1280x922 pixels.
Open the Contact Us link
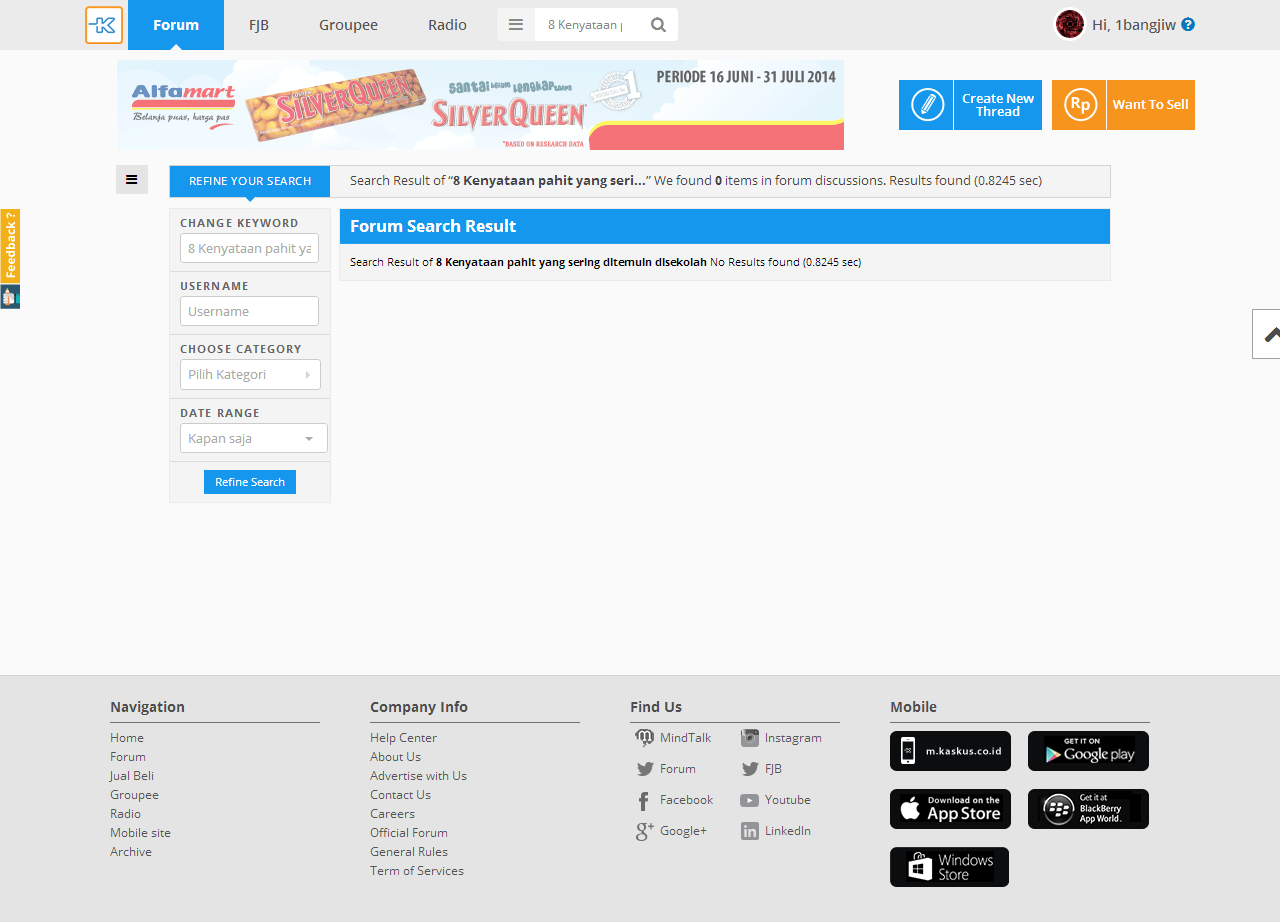pyautogui.click(x=400, y=795)
